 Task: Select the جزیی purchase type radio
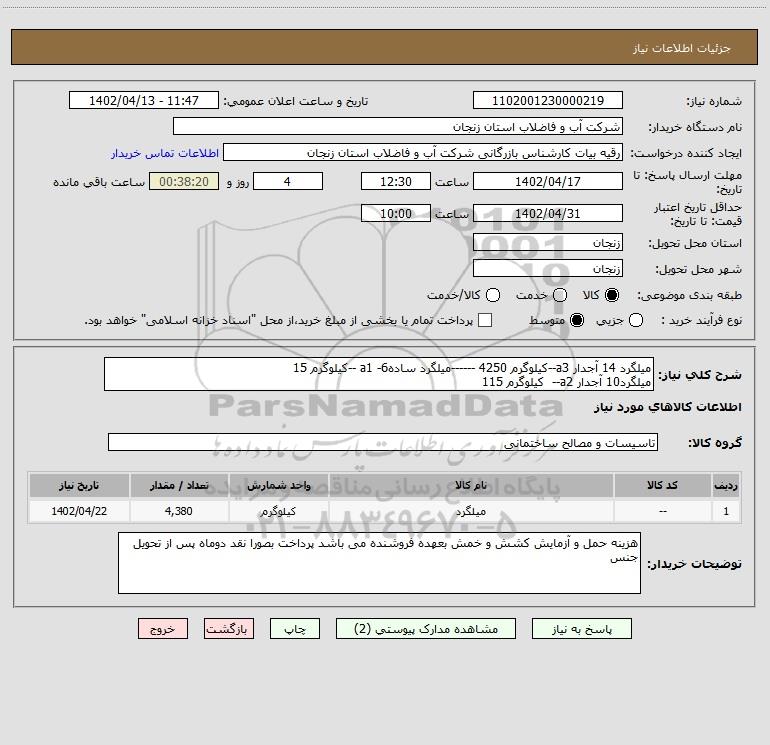point(636,320)
